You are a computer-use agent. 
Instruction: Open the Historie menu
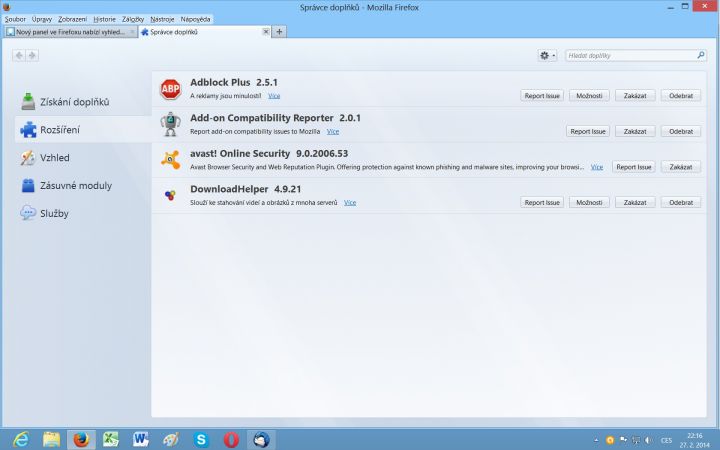click(x=104, y=19)
